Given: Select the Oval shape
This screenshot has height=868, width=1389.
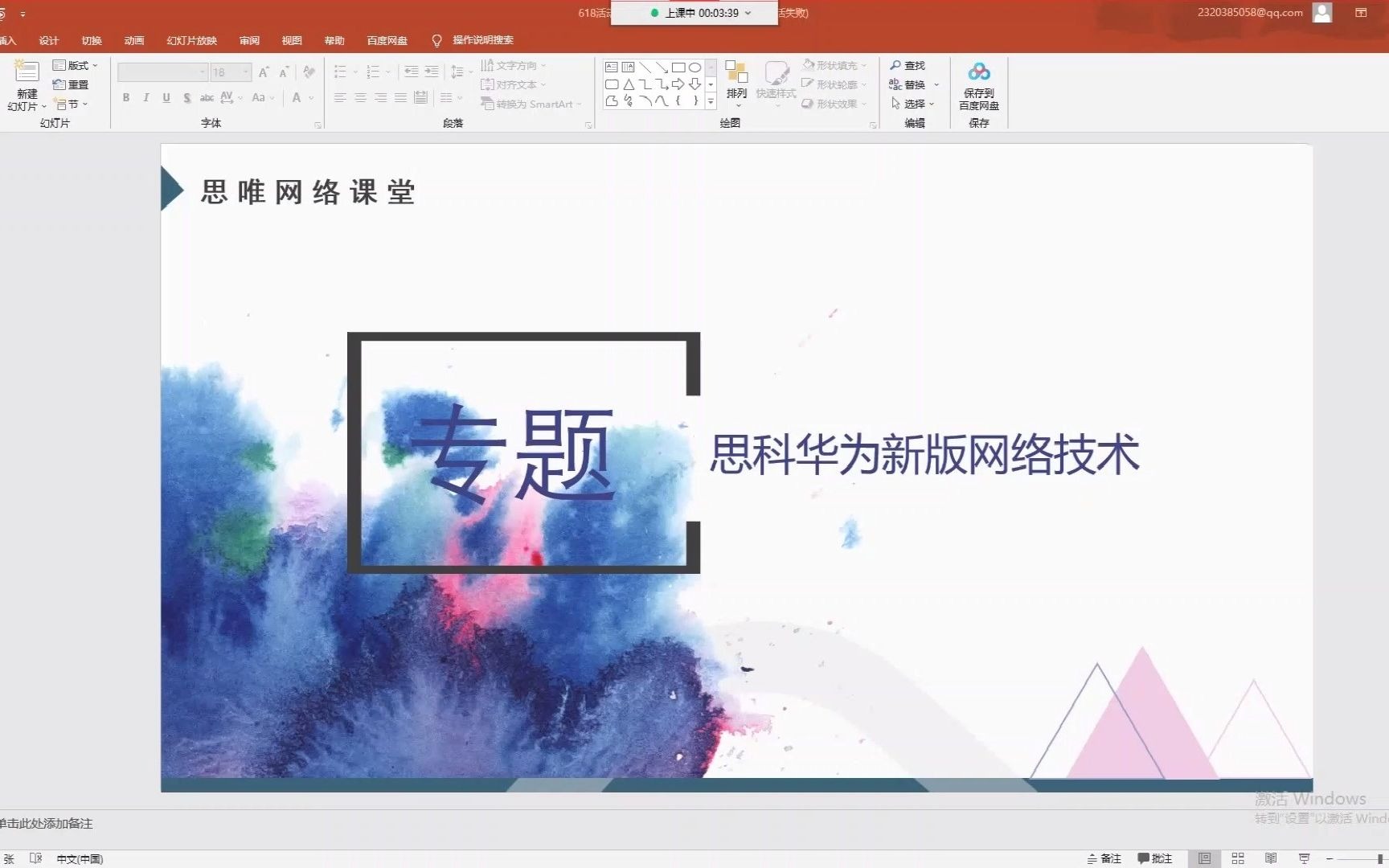Looking at the screenshot, I should (695, 68).
